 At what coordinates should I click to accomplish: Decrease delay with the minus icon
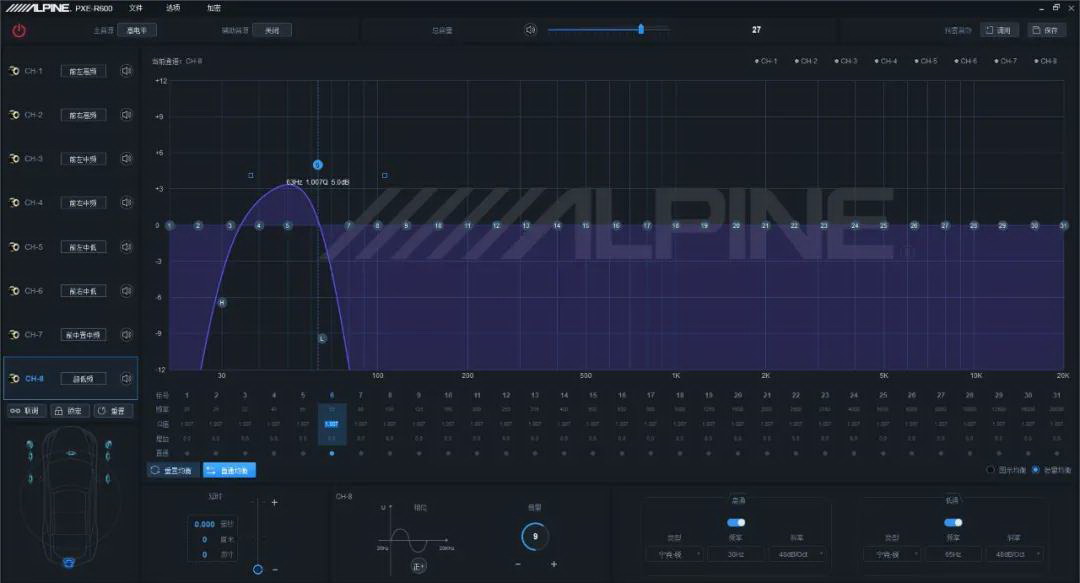(275, 569)
